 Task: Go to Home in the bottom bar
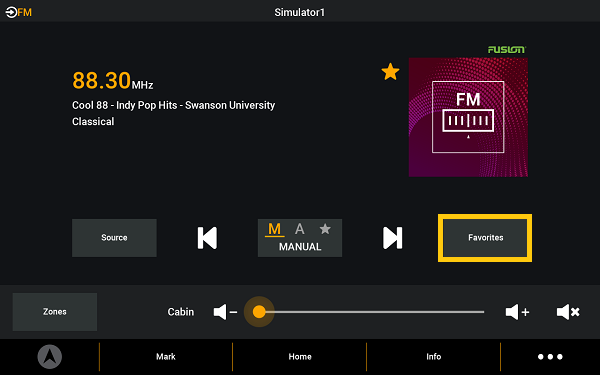click(x=300, y=357)
